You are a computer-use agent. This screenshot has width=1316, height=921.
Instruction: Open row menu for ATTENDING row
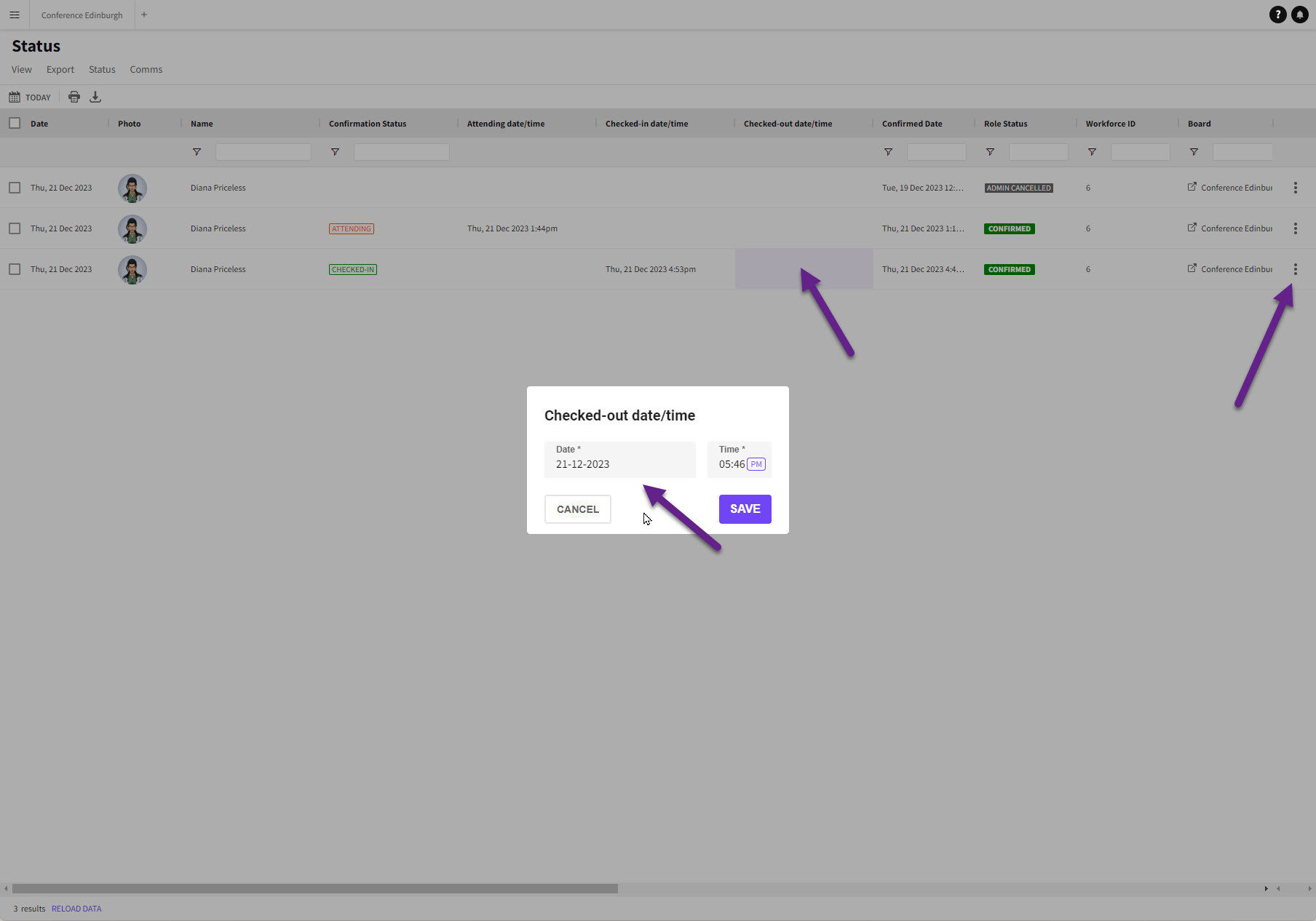tap(1296, 228)
